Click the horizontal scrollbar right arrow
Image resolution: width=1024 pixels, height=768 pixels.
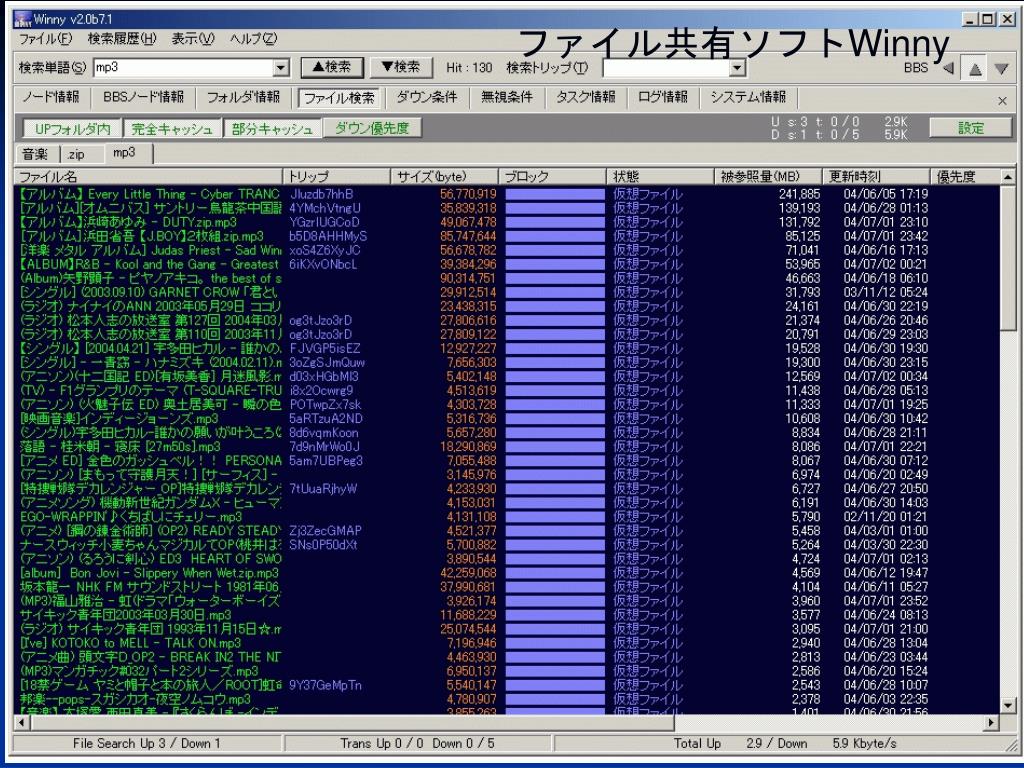(993, 722)
